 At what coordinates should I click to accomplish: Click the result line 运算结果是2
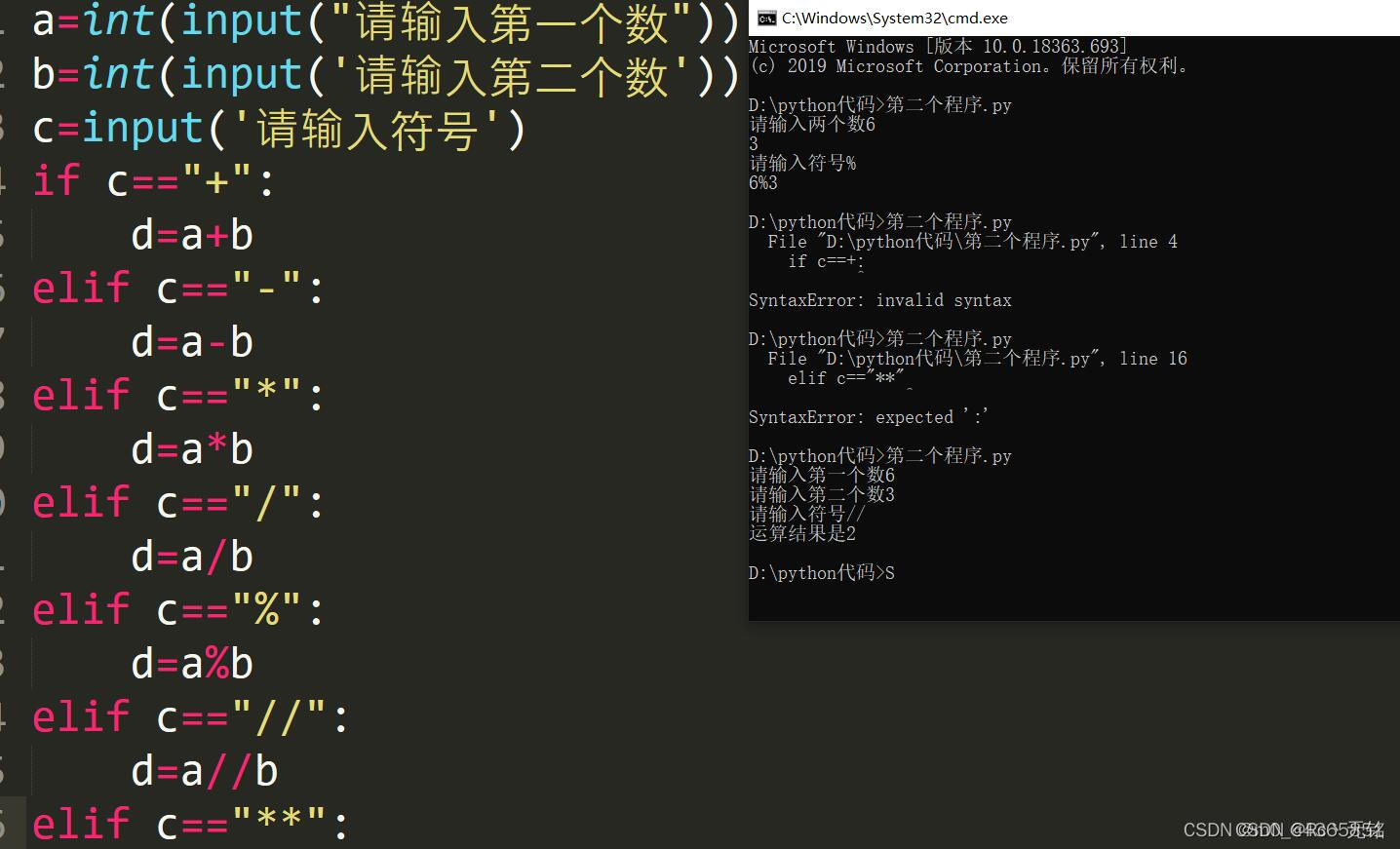802,534
